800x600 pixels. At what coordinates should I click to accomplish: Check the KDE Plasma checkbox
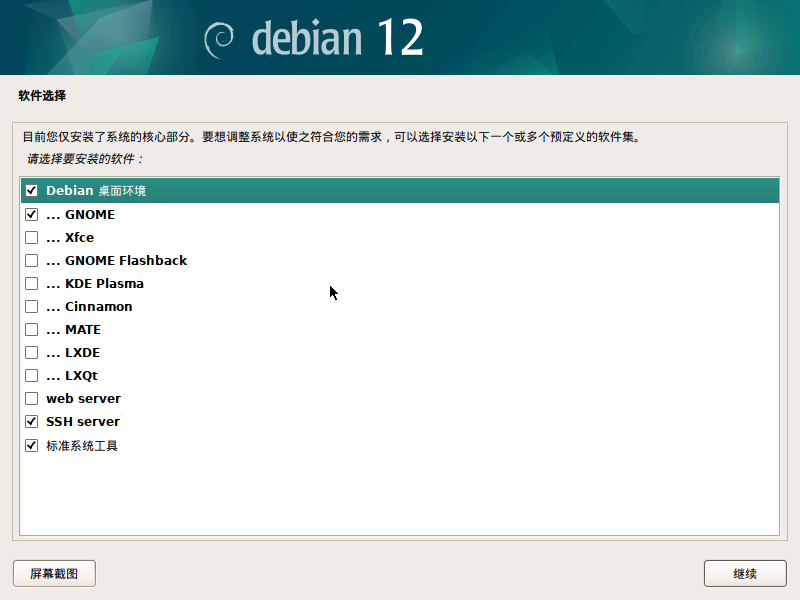point(31,283)
